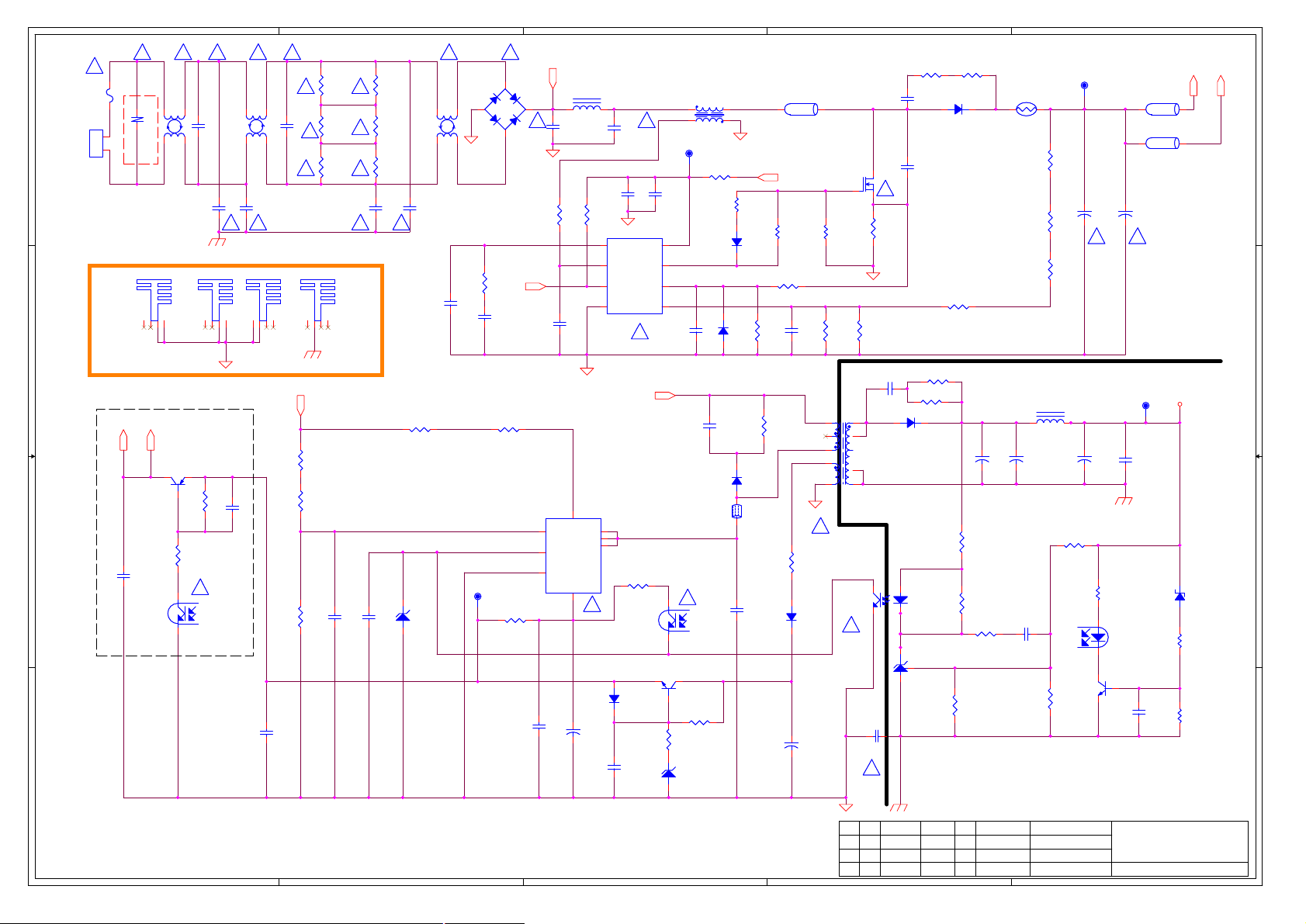Click the ground arrow left of the bridge rectifier

[x=470, y=140]
